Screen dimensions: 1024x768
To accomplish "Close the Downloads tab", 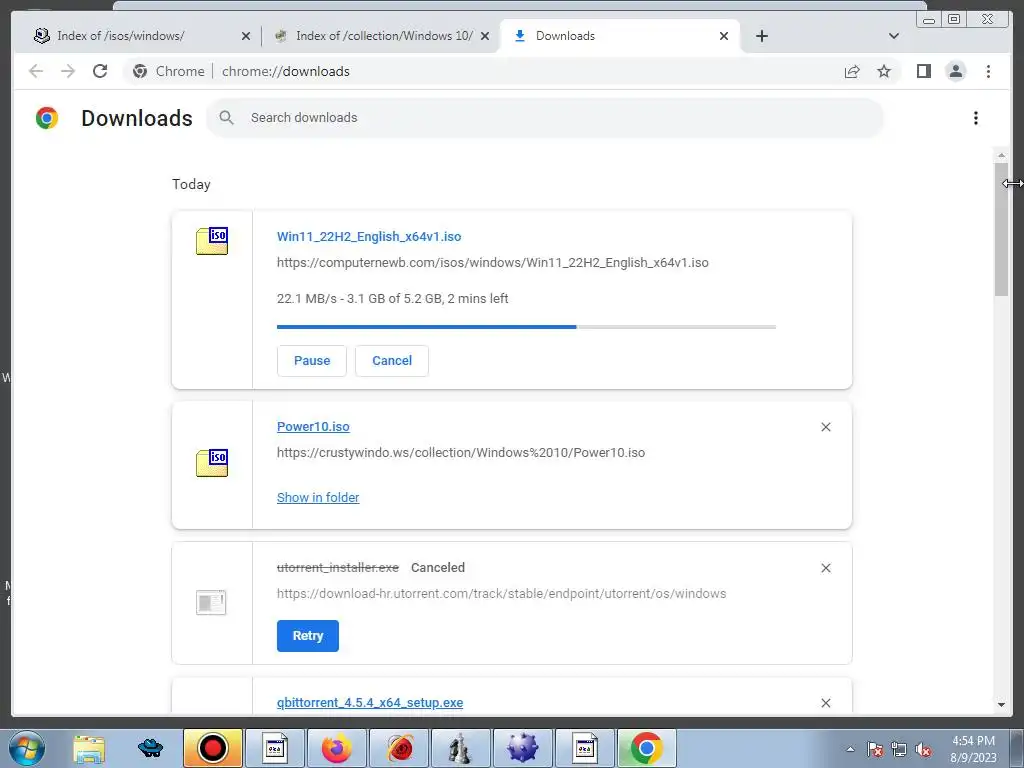I will 724,36.
